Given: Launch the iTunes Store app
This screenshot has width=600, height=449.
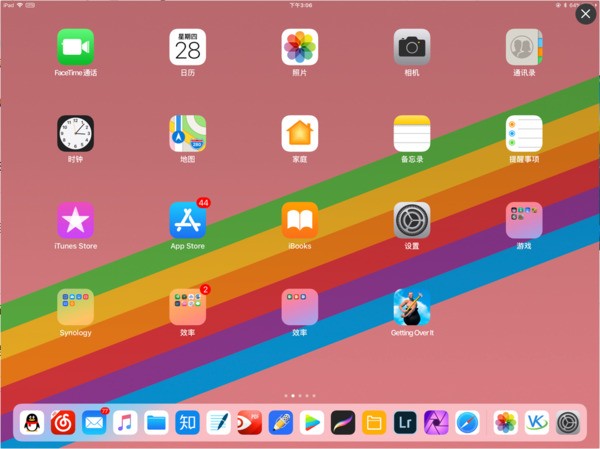Looking at the screenshot, I should 75,220.
